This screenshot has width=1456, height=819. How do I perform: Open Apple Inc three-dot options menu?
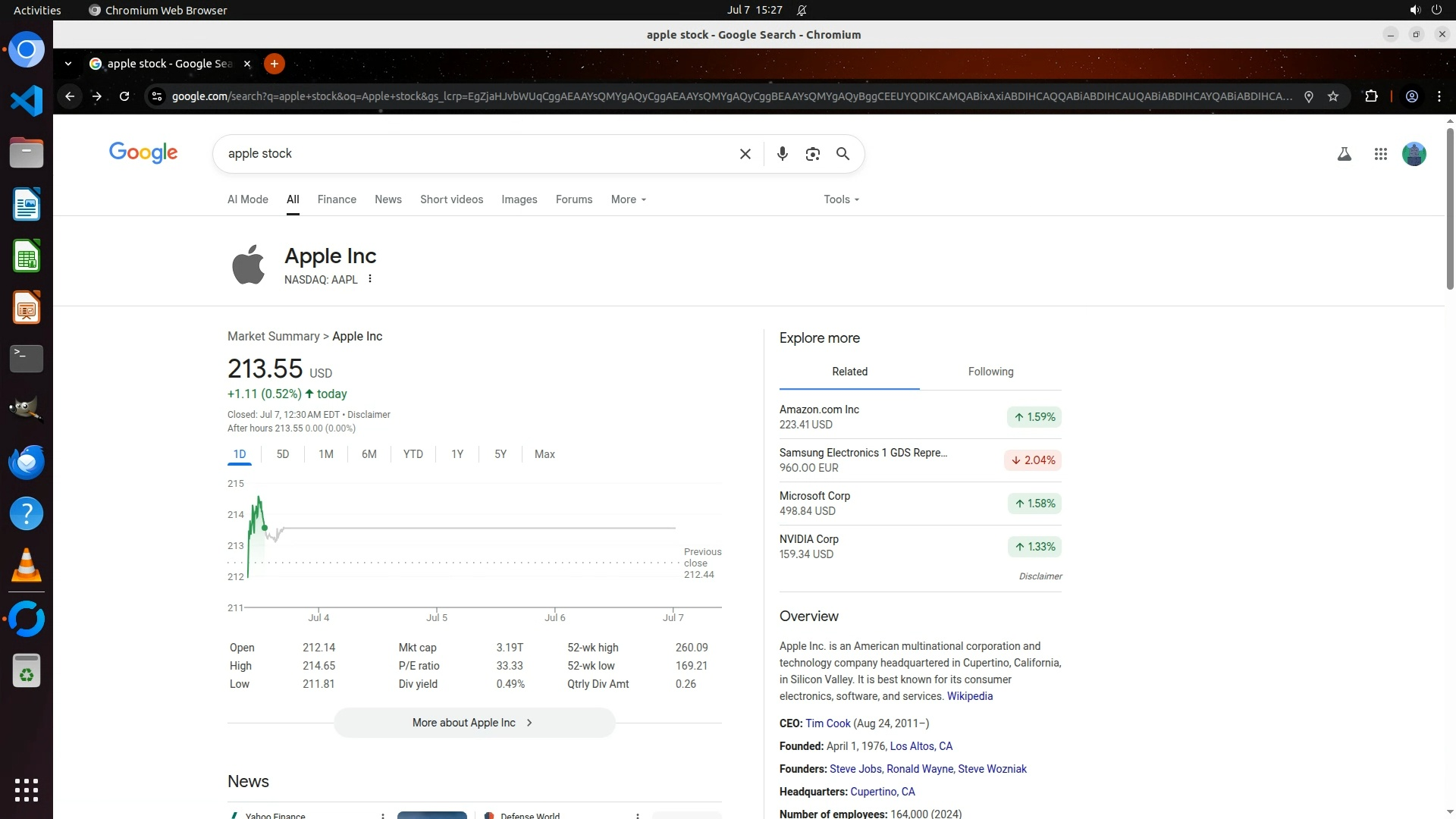click(370, 279)
